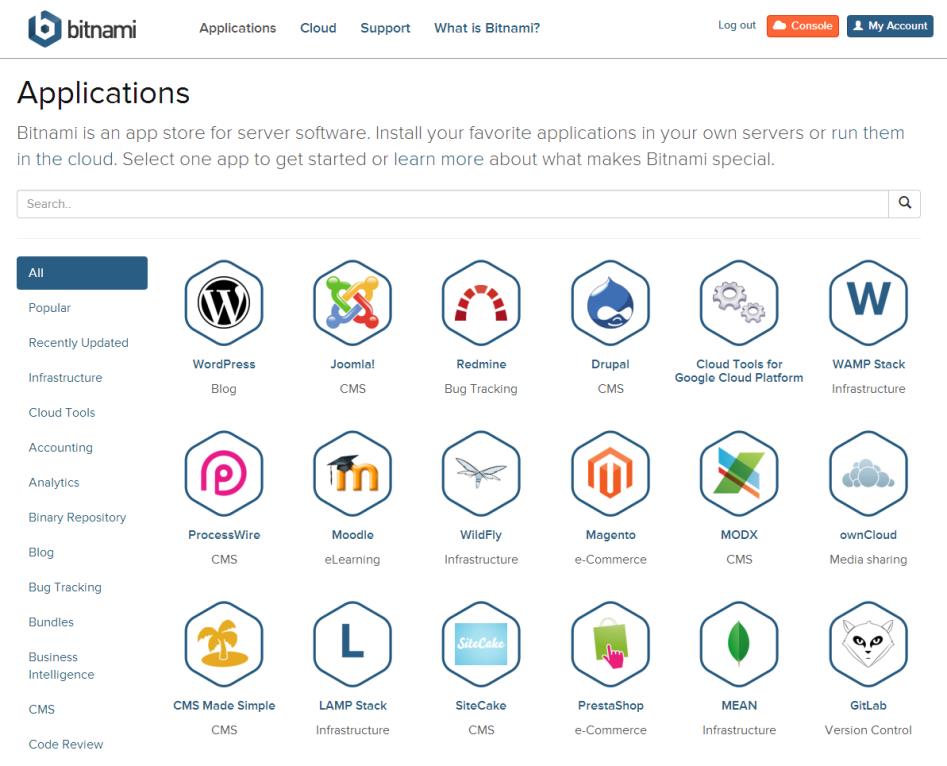Click the search magnifier button
The height and width of the screenshot is (766, 947).
pyautogui.click(x=904, y=203)
